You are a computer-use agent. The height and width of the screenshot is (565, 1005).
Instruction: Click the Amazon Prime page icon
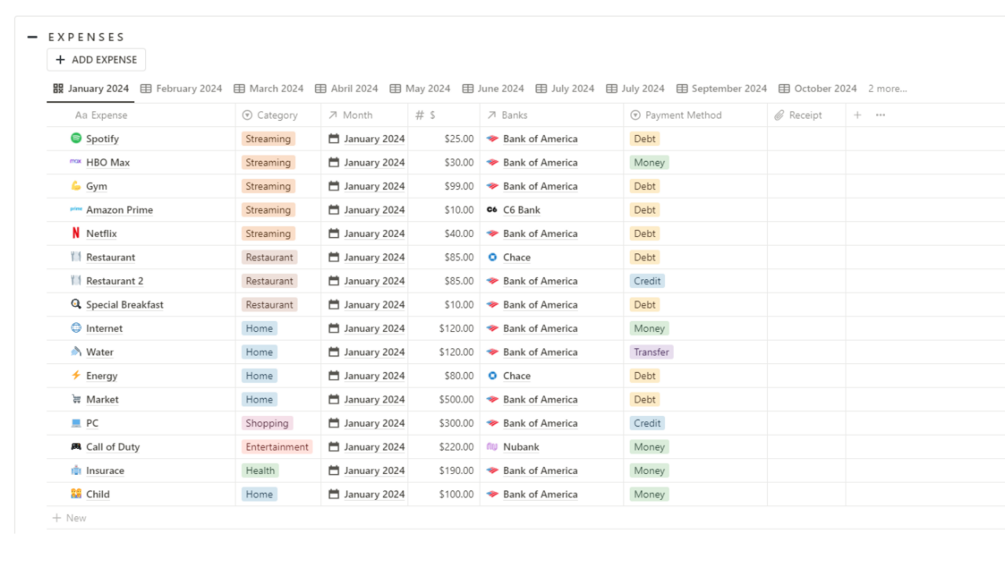coord(76,209)
